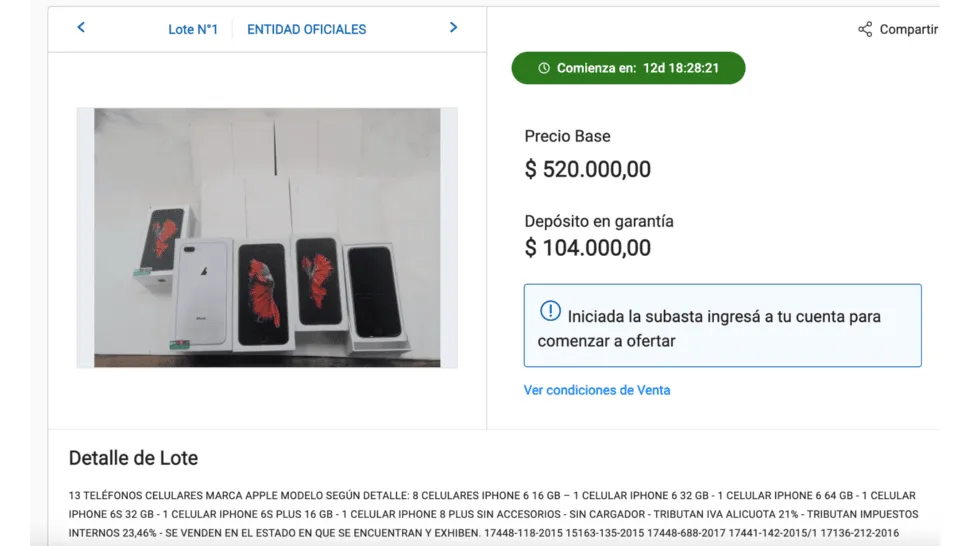
Task: Click the share icon
Action: tap(865, 29)
